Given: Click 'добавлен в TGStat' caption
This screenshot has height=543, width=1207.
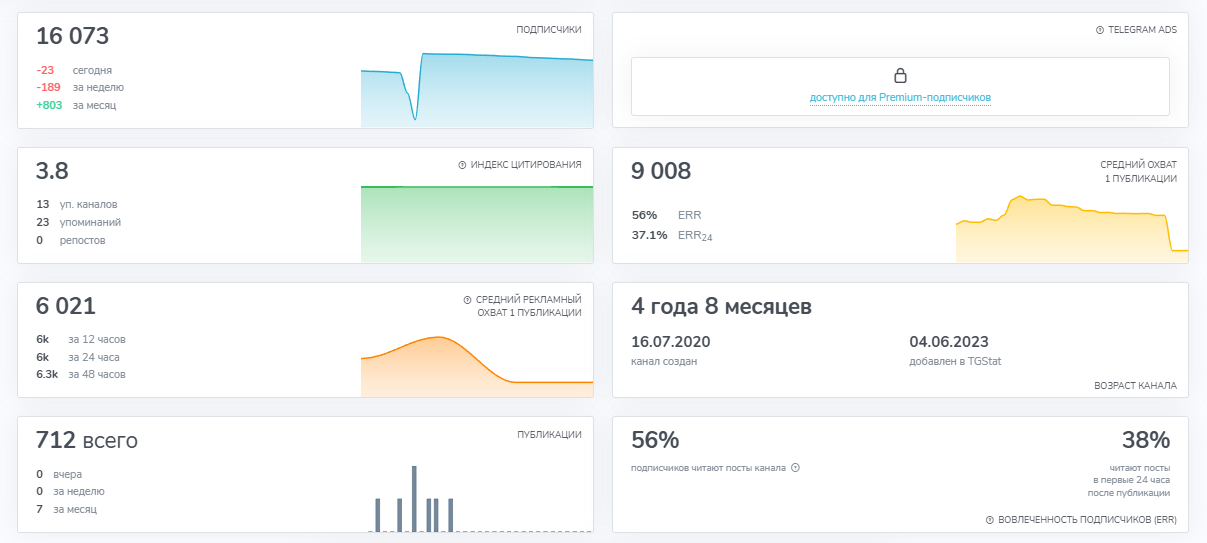Looking at the screenshot, I should [955, 361].
